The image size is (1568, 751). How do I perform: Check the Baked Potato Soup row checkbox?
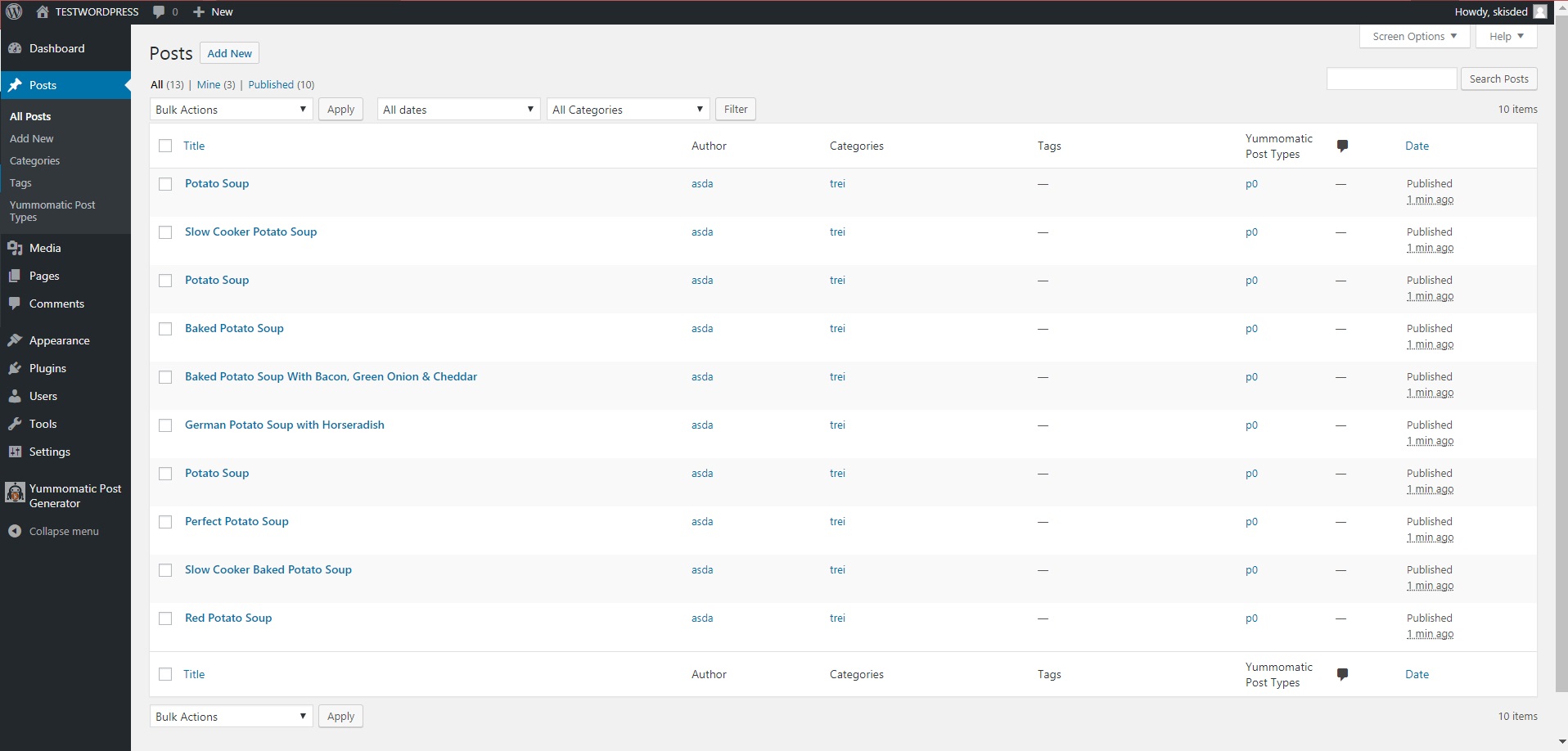coord(165,329)
